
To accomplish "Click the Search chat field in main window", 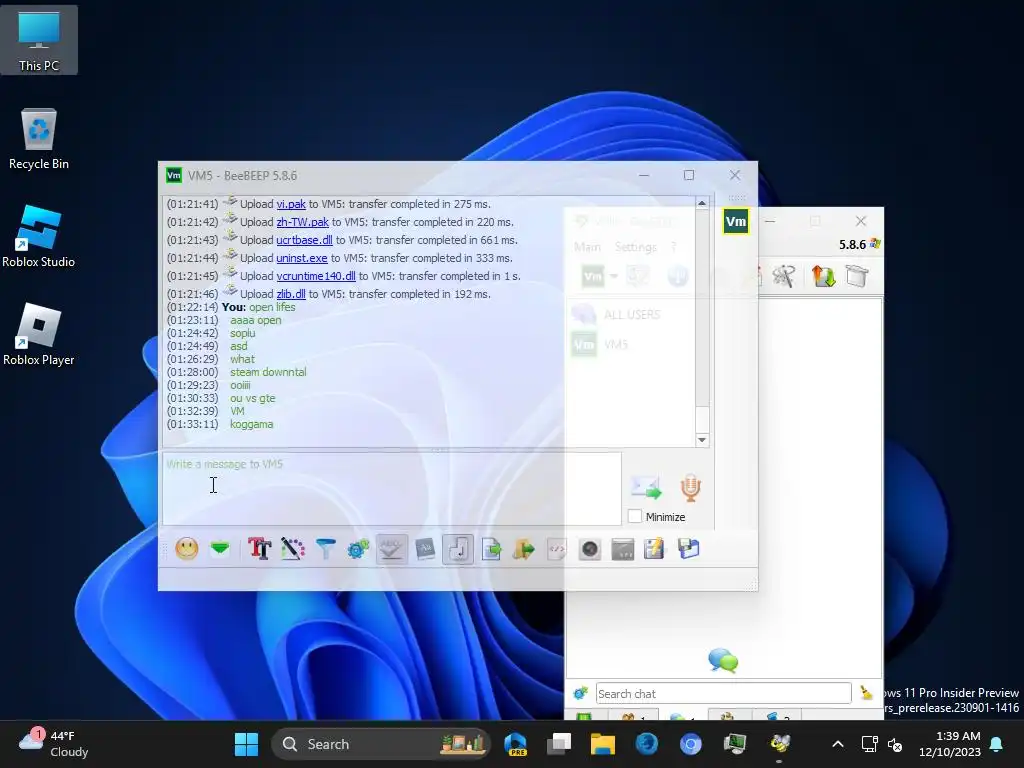I will (x=723, y=694).
